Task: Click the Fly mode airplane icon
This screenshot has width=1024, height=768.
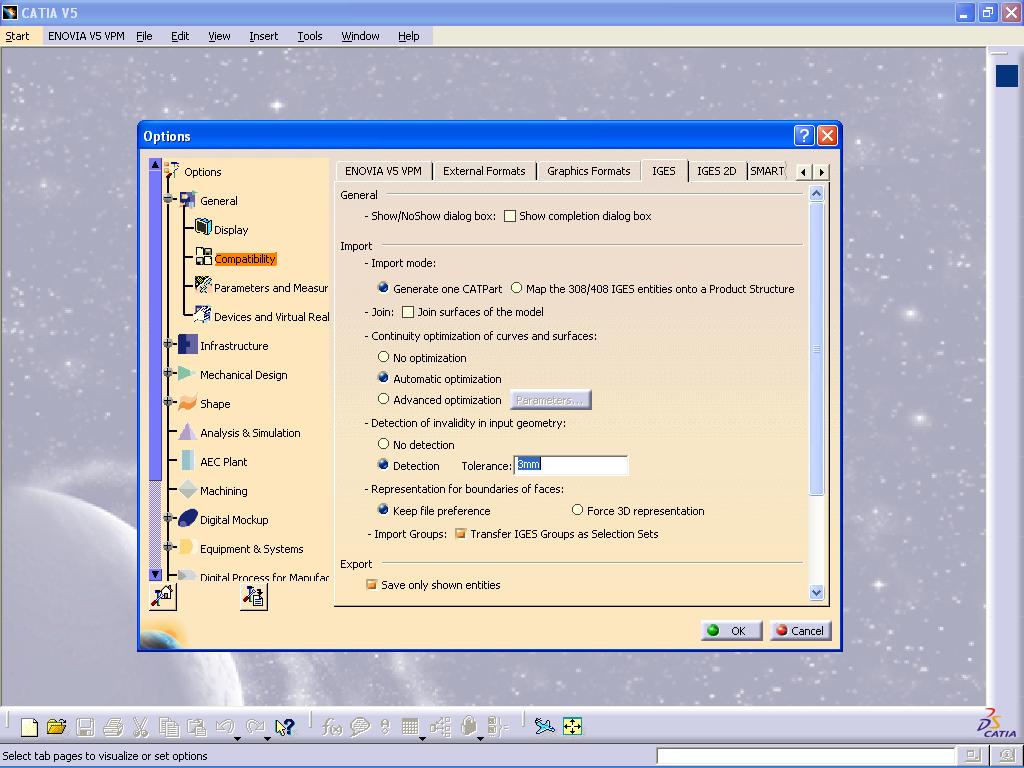Action: tap(544, 726)
